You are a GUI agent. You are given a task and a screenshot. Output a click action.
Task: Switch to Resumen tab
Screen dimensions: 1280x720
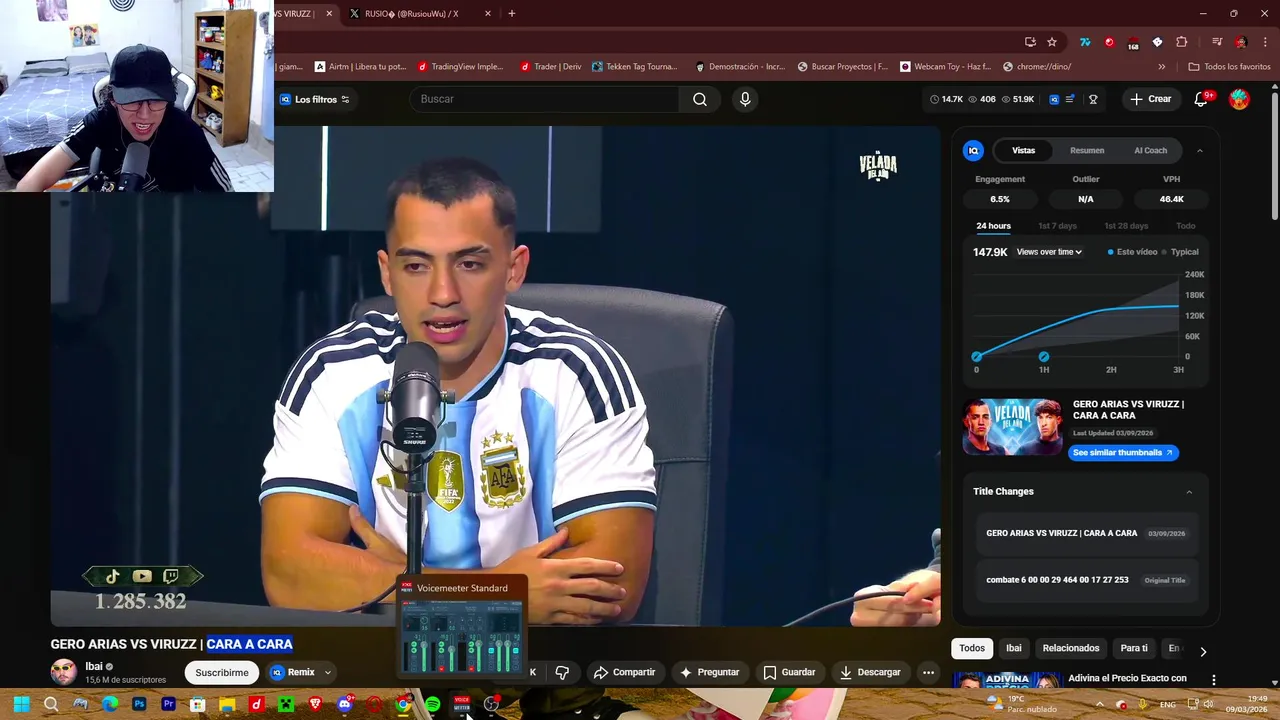[1087, 150]
